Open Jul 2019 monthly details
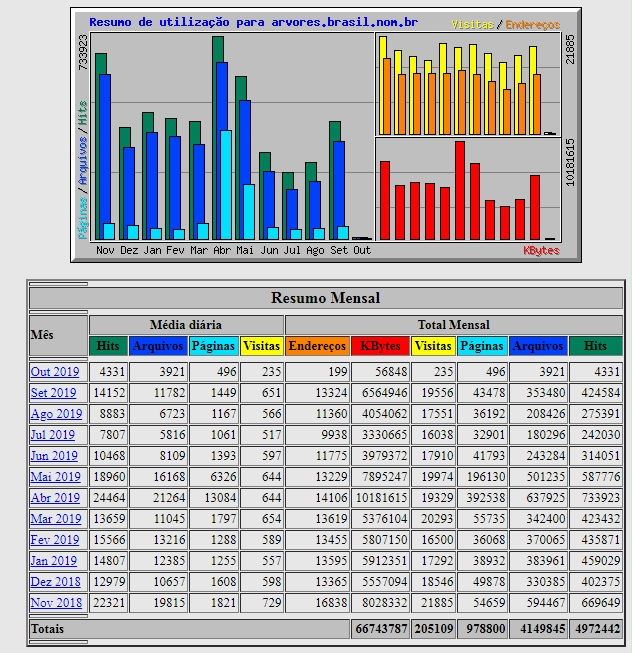The height and width of the screenshot is (653, 632). pos(53,435)
